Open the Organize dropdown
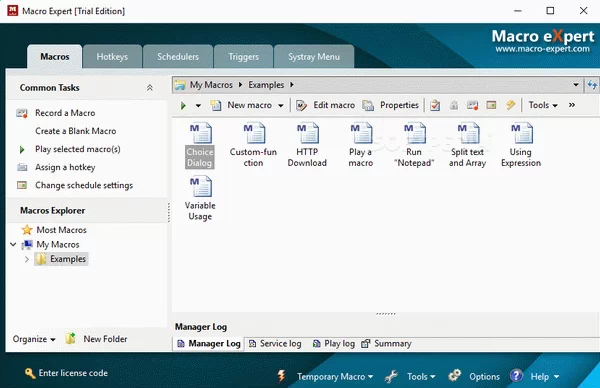 click(x=34, y=339)
